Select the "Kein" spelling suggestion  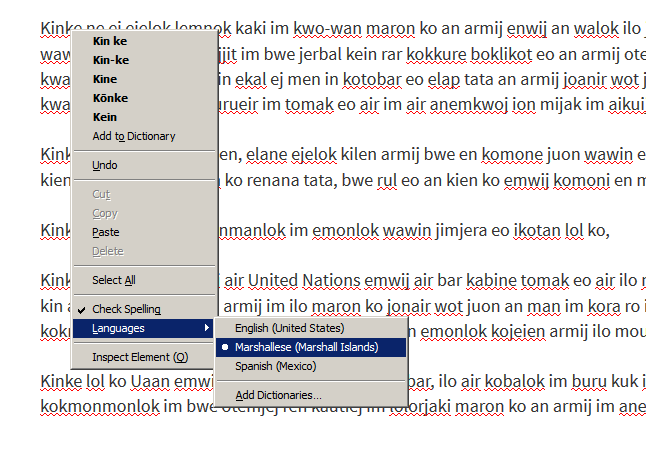144,117
